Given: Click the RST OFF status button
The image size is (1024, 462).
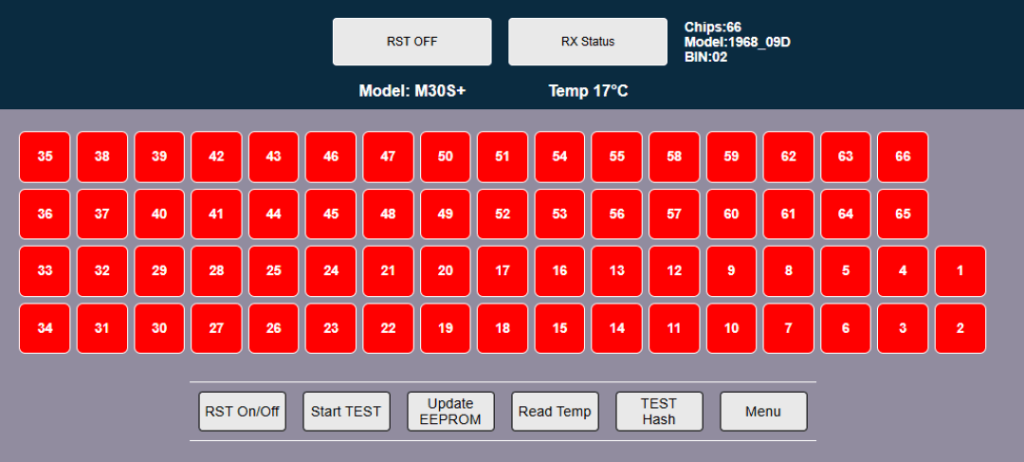Looking at the screenshot, I should tap(412, 42).
